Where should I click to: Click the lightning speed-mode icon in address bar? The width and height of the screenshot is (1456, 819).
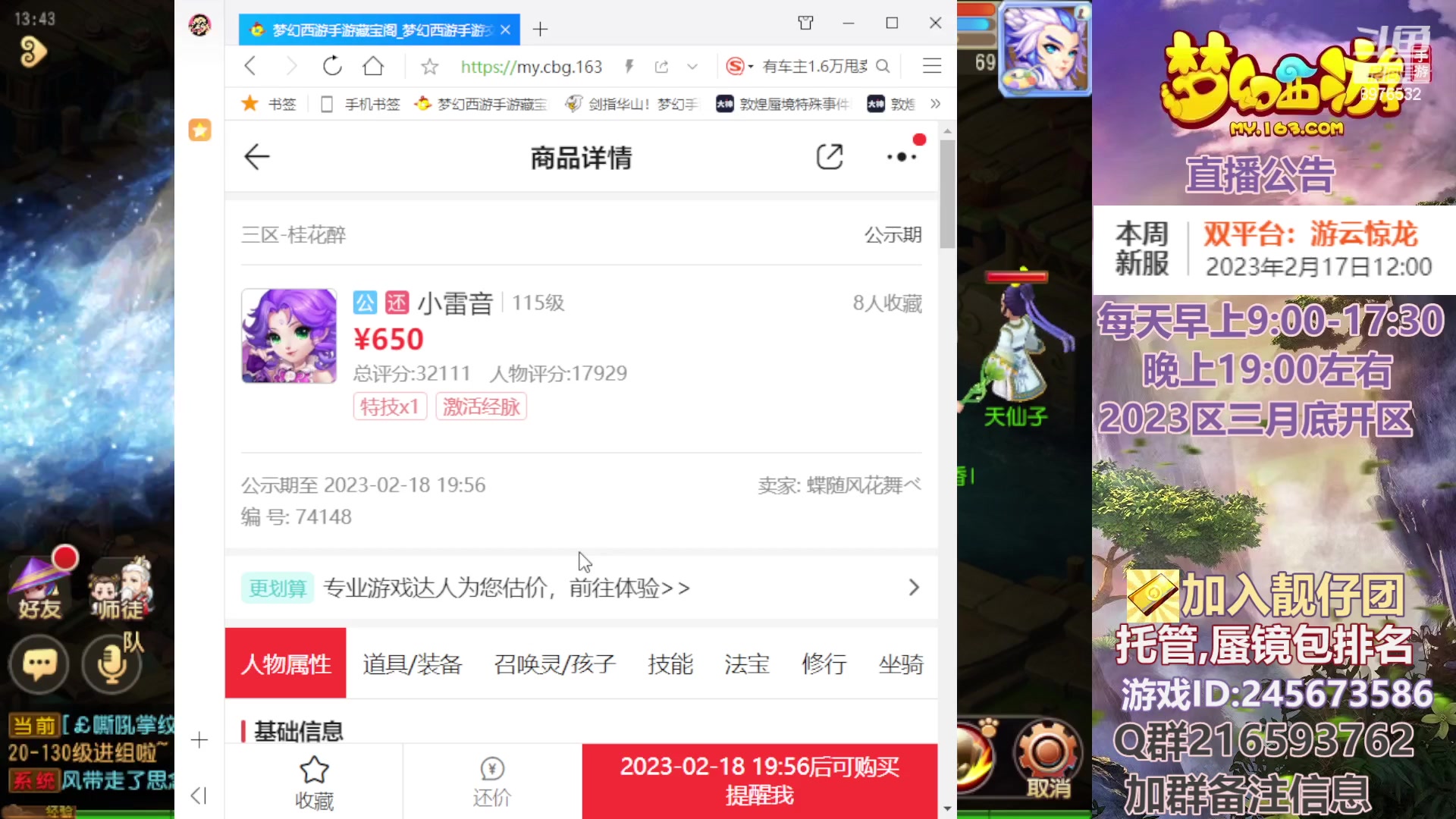pos(629,67)
